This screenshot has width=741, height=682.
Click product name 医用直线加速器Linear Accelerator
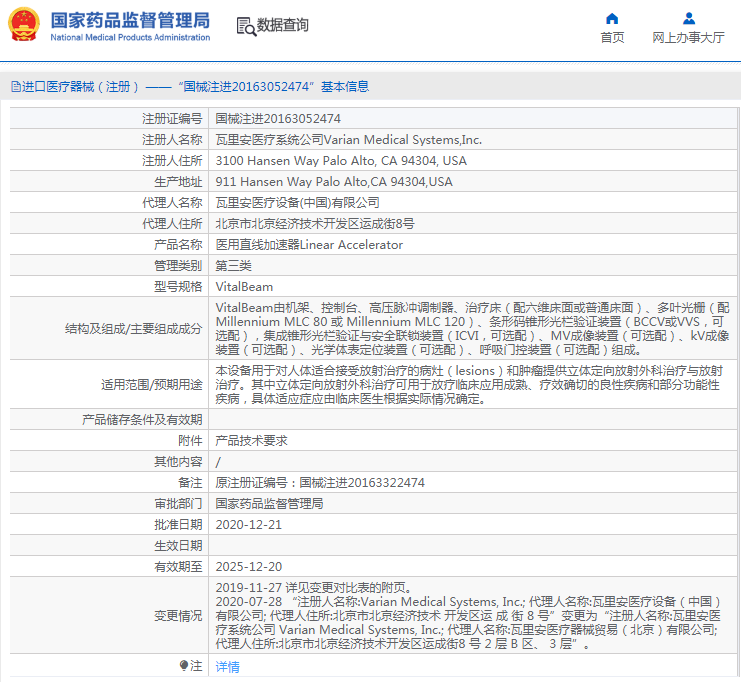[309, 245]
